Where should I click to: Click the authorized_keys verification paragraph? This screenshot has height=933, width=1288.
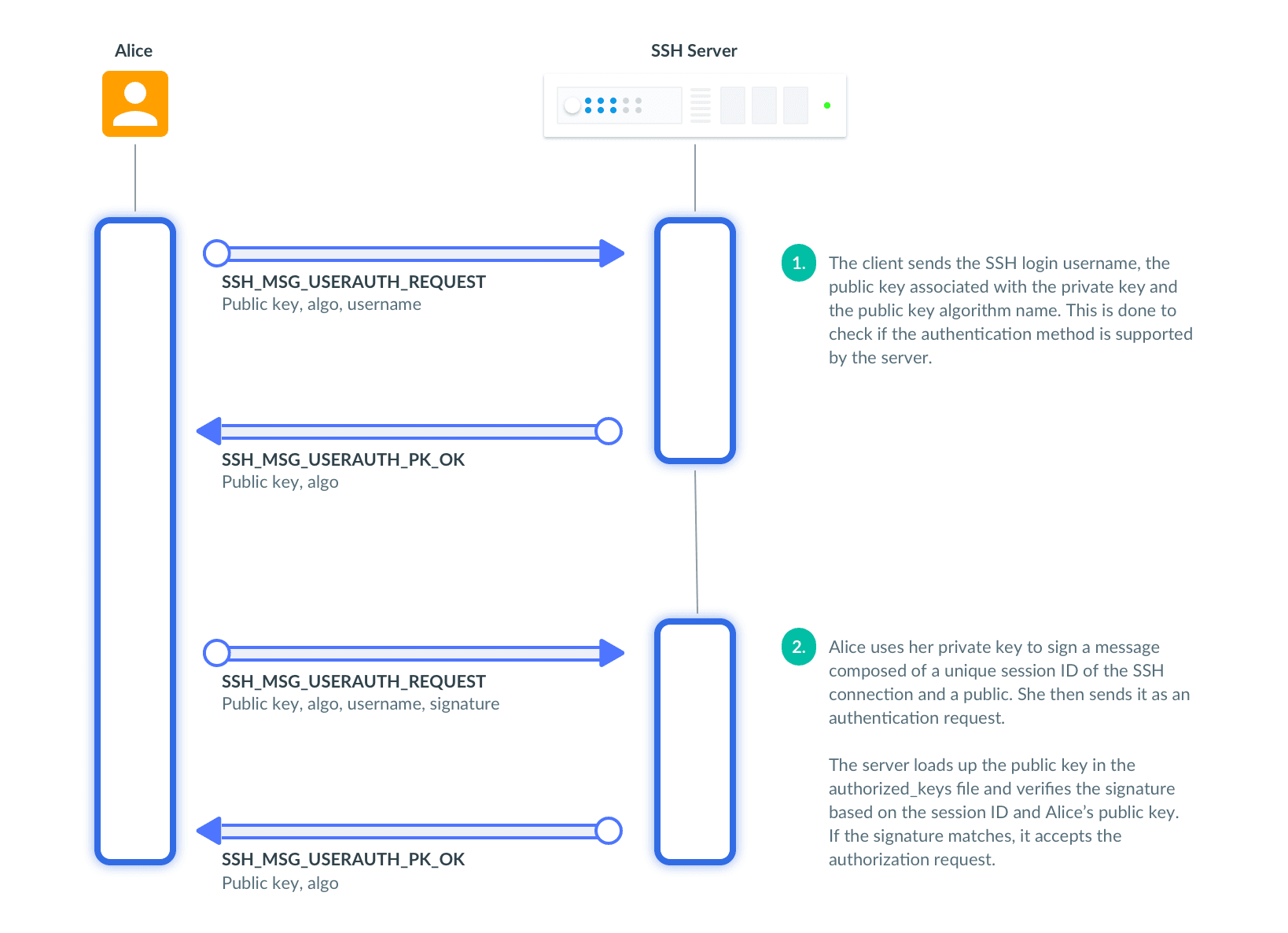point(1003,812)
